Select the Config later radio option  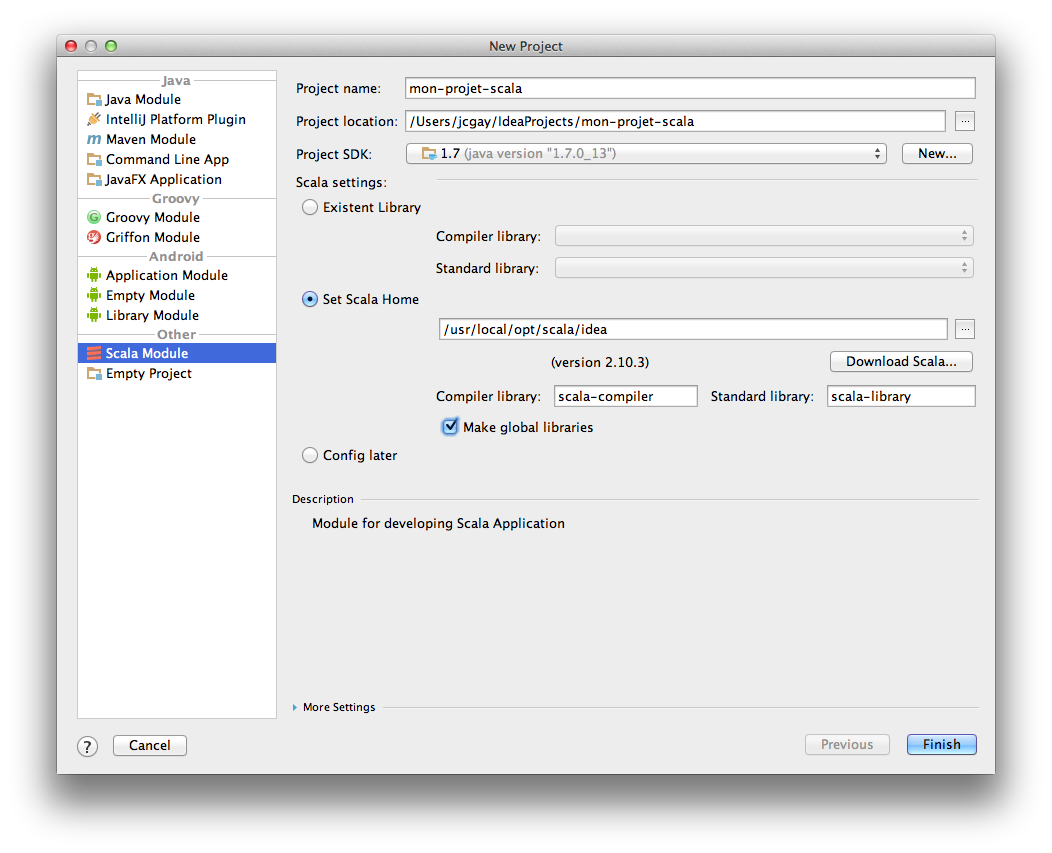click(x=309, y=456)
